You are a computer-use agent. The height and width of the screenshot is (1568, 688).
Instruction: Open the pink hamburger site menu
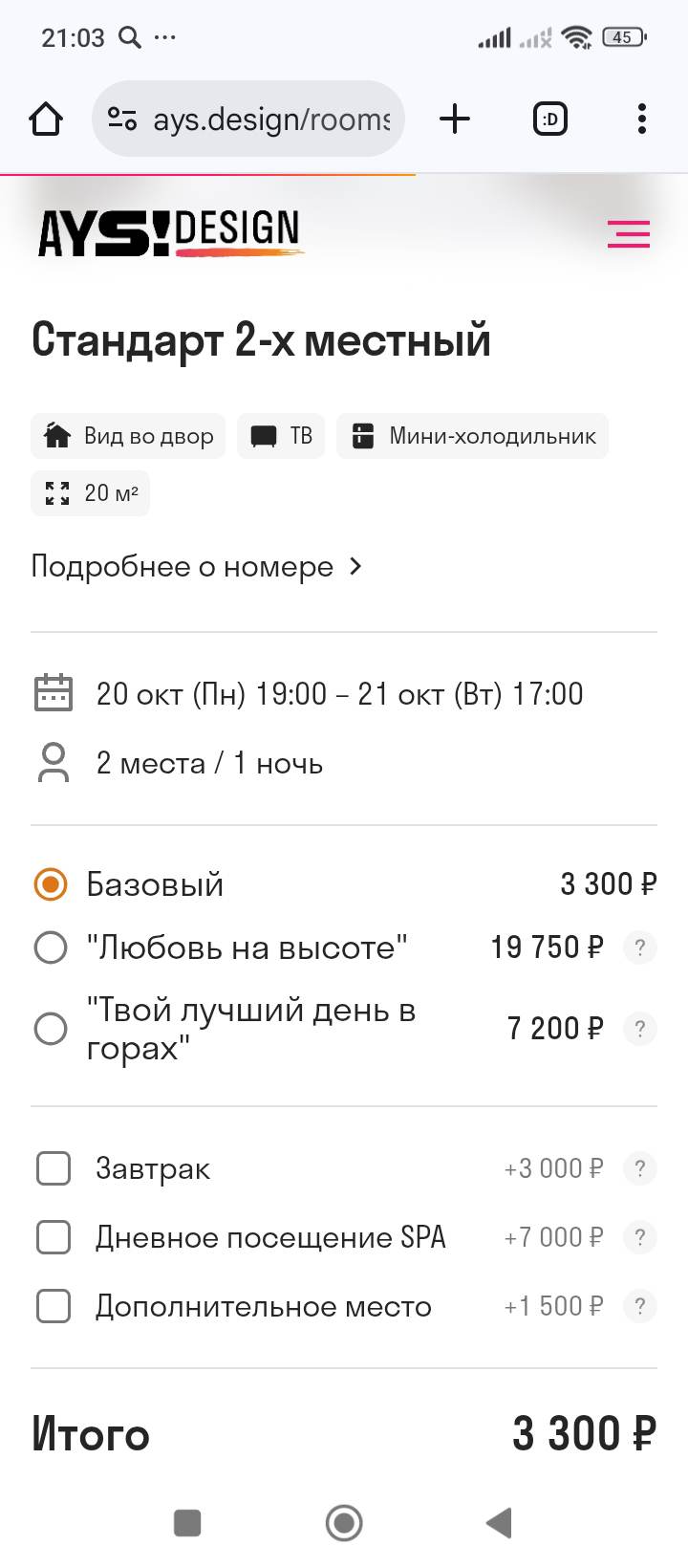628,234
